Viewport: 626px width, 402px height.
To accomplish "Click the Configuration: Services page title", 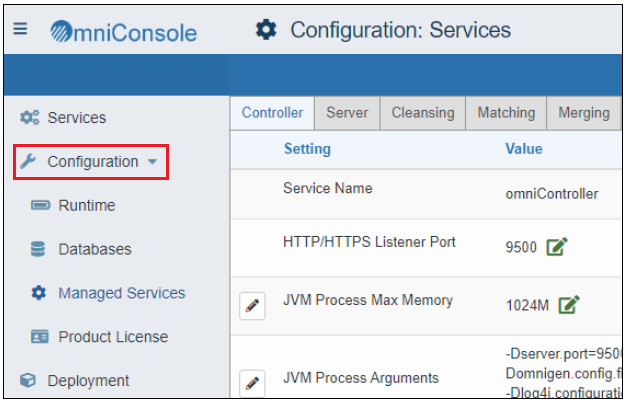I will point(400,30).
